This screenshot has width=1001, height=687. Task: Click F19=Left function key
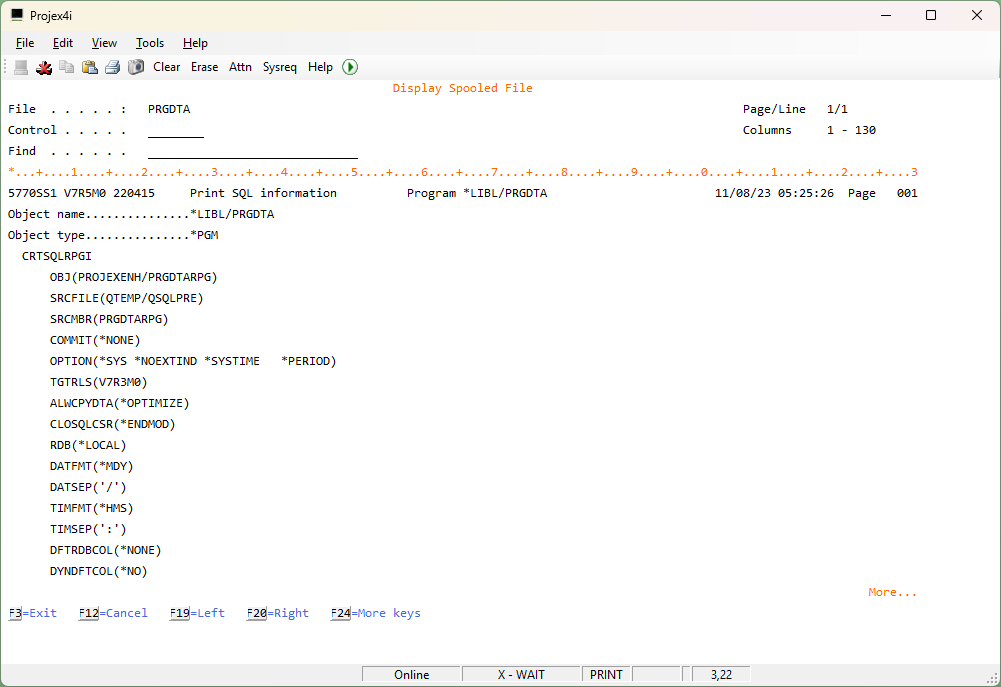tap(197, 614)
